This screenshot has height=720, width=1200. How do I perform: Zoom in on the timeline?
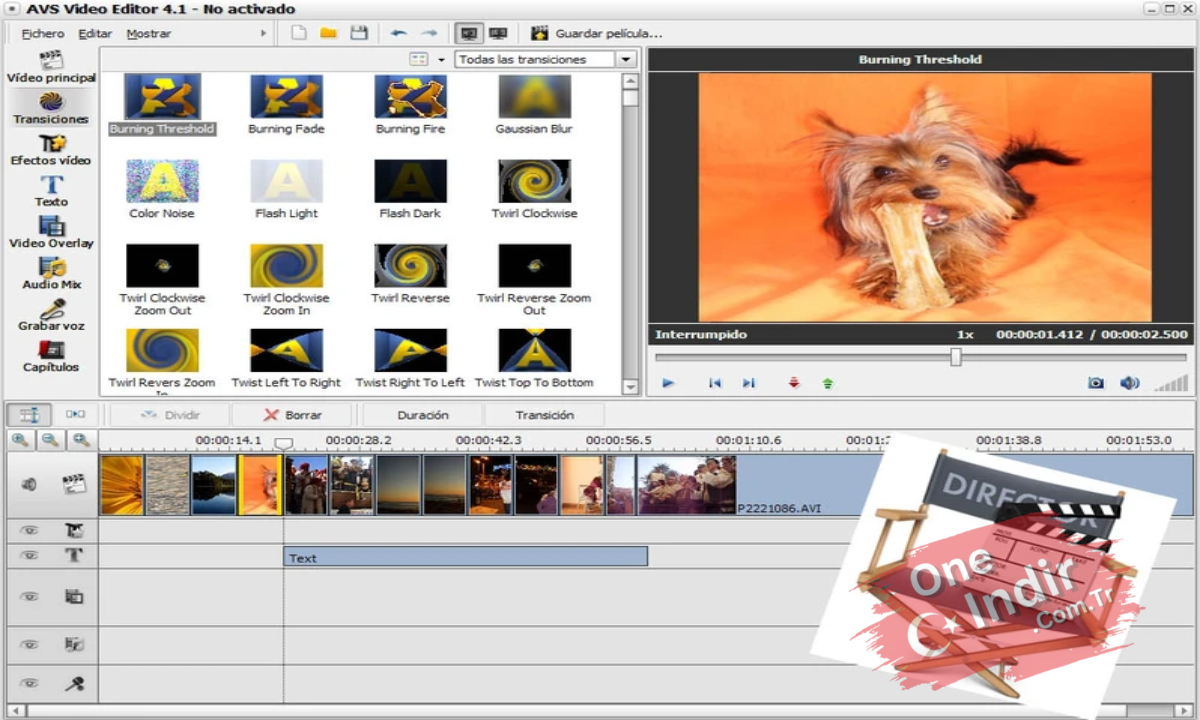(20, 440)
